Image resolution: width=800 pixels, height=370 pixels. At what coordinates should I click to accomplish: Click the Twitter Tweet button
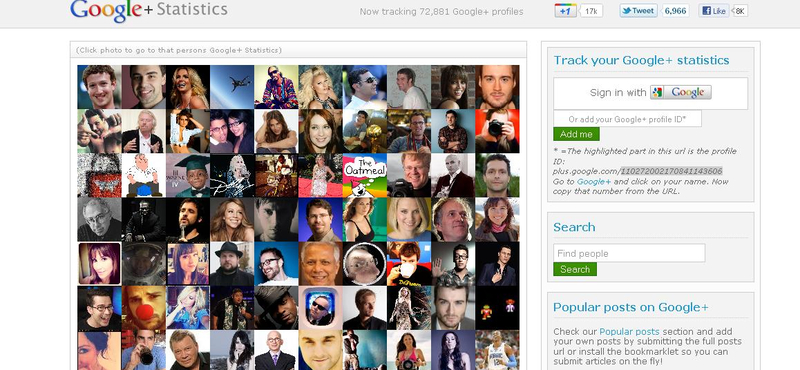pyautogui.click(x=638, y=11)
